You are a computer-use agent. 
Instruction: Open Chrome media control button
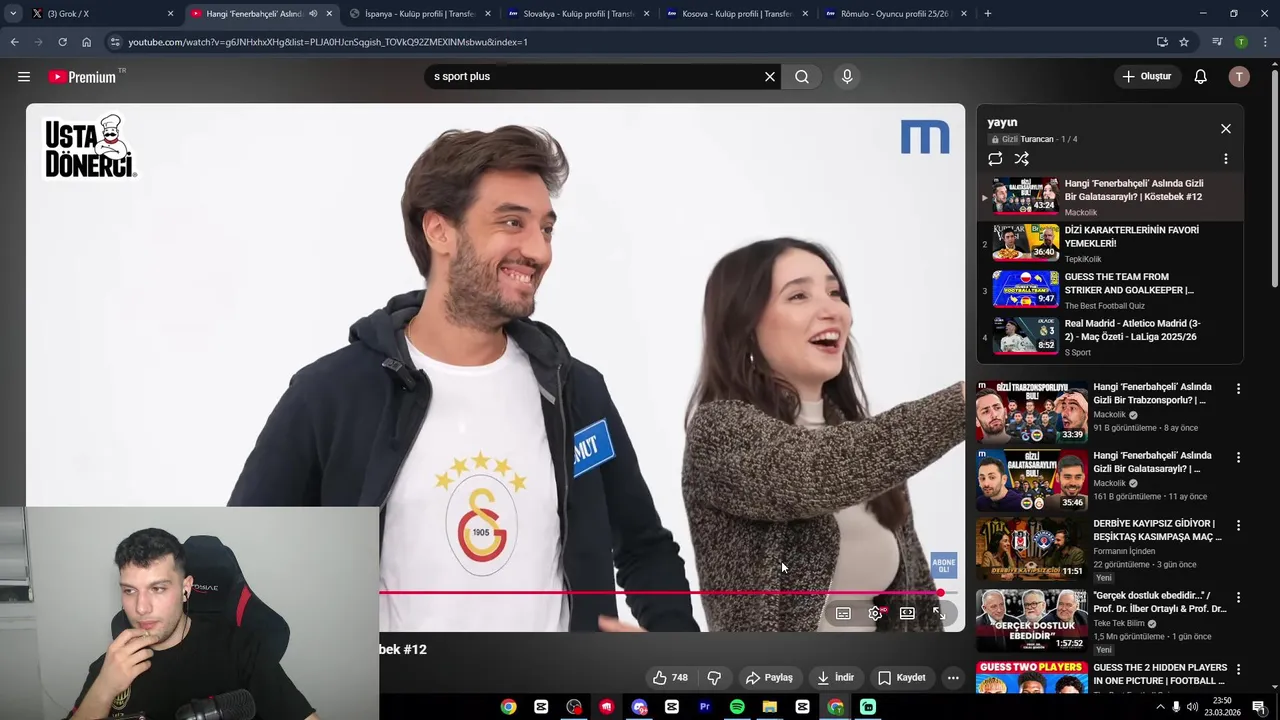[1217, 42]
